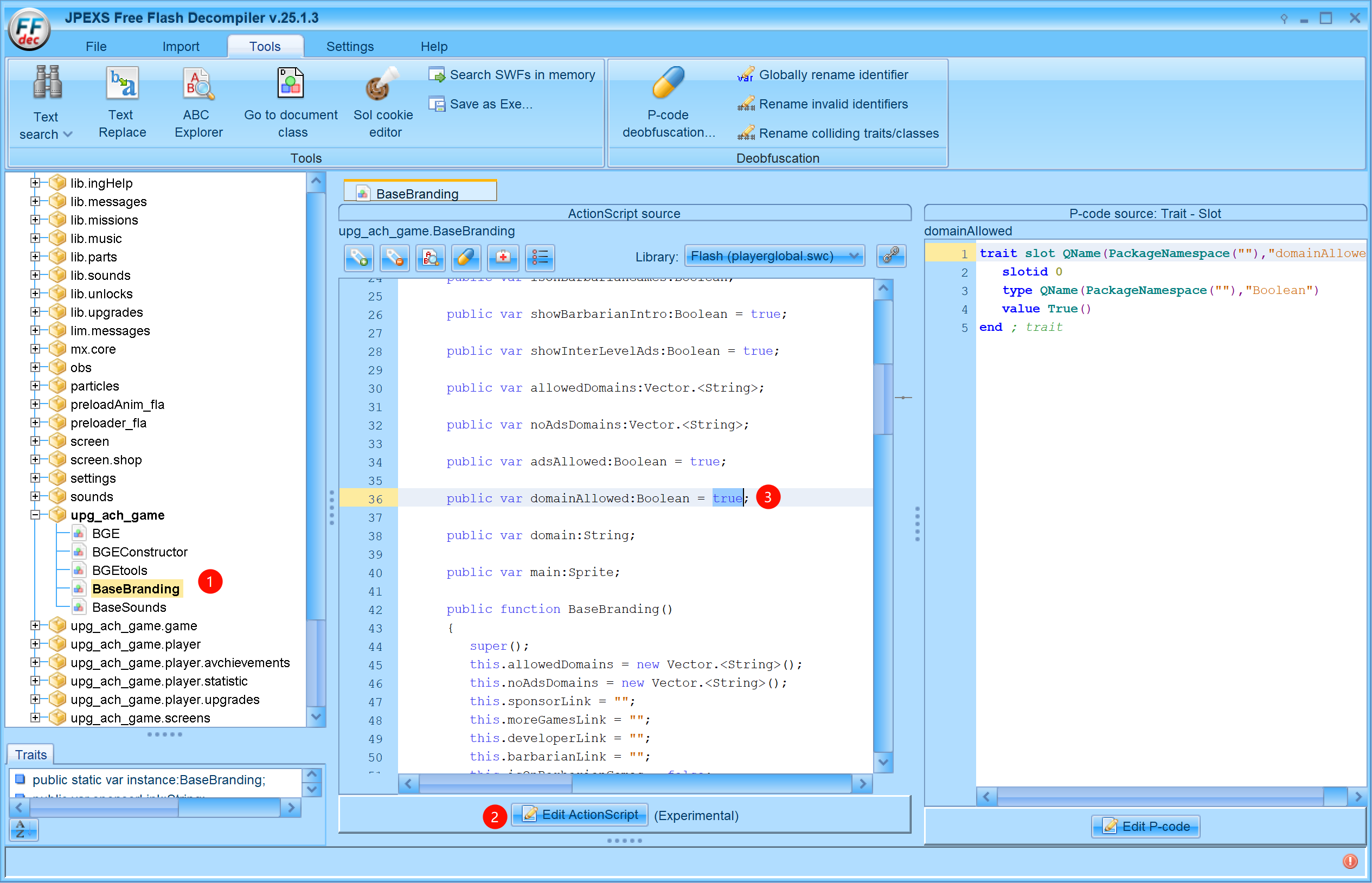Click the first-aid kit toolbar icon

click(x=503, y=258)
